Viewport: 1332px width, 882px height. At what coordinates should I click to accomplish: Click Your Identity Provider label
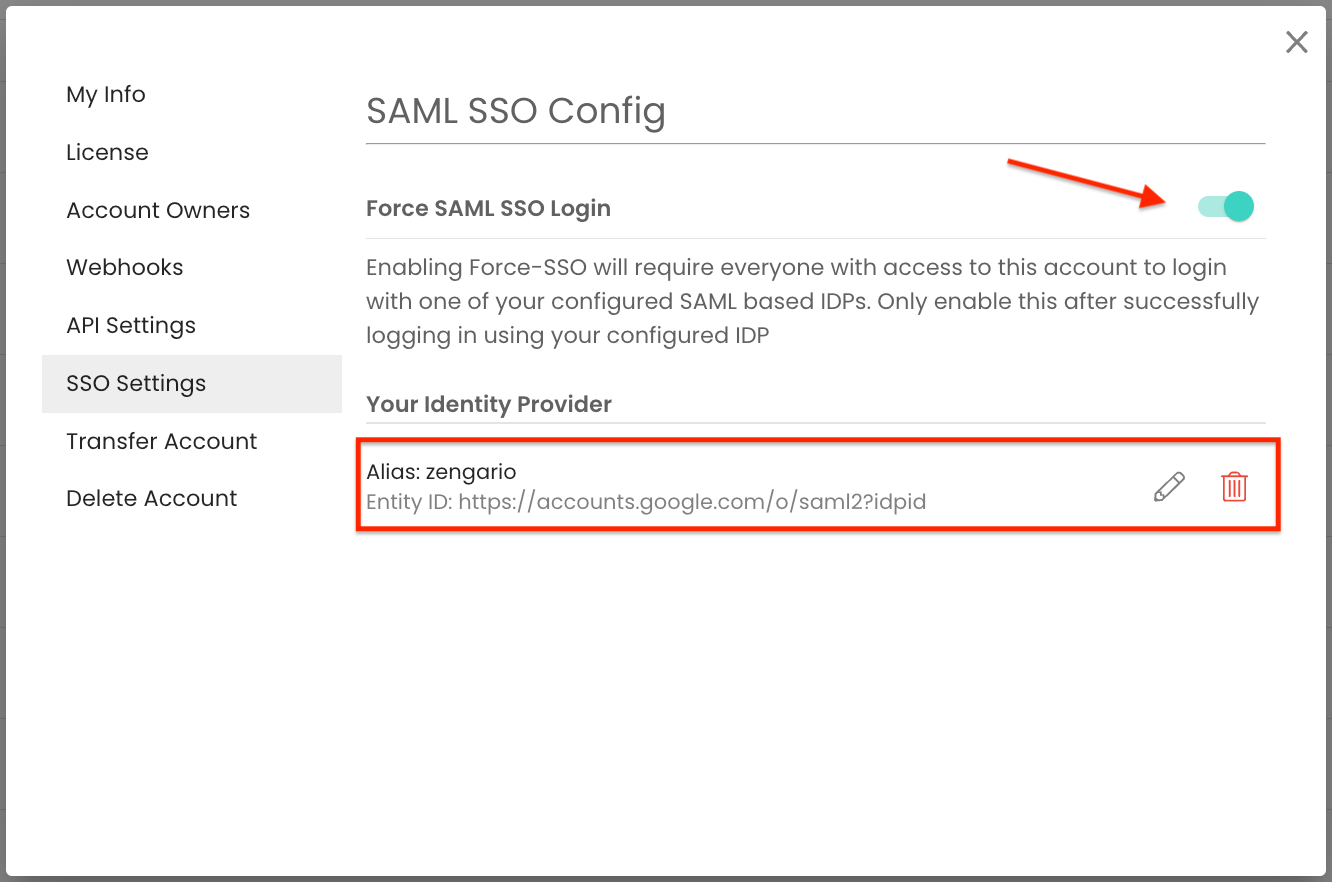pyautogui.click(x=488, y=404)
